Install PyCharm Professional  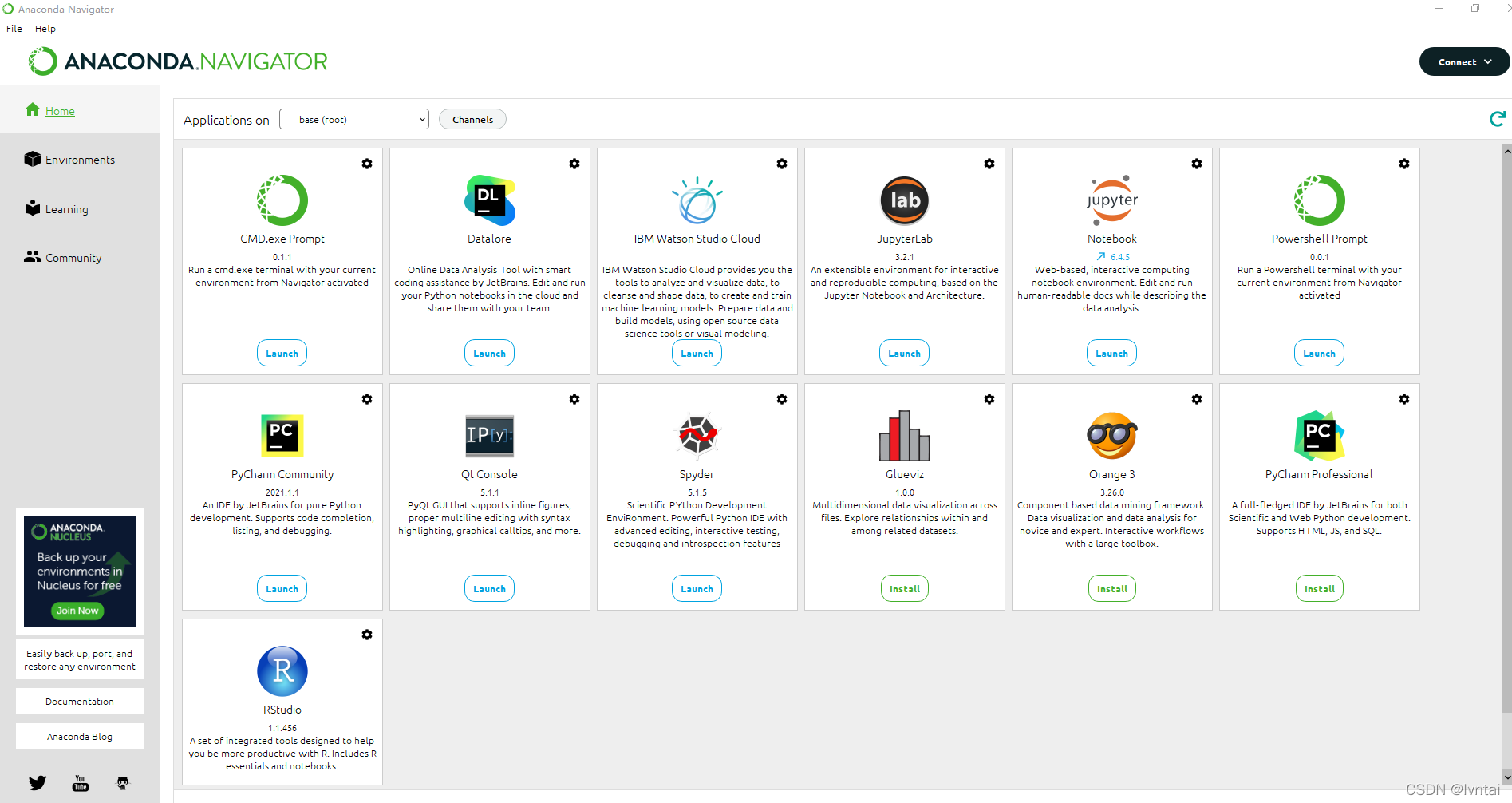pyautogui.click(x=1320, y=589)
